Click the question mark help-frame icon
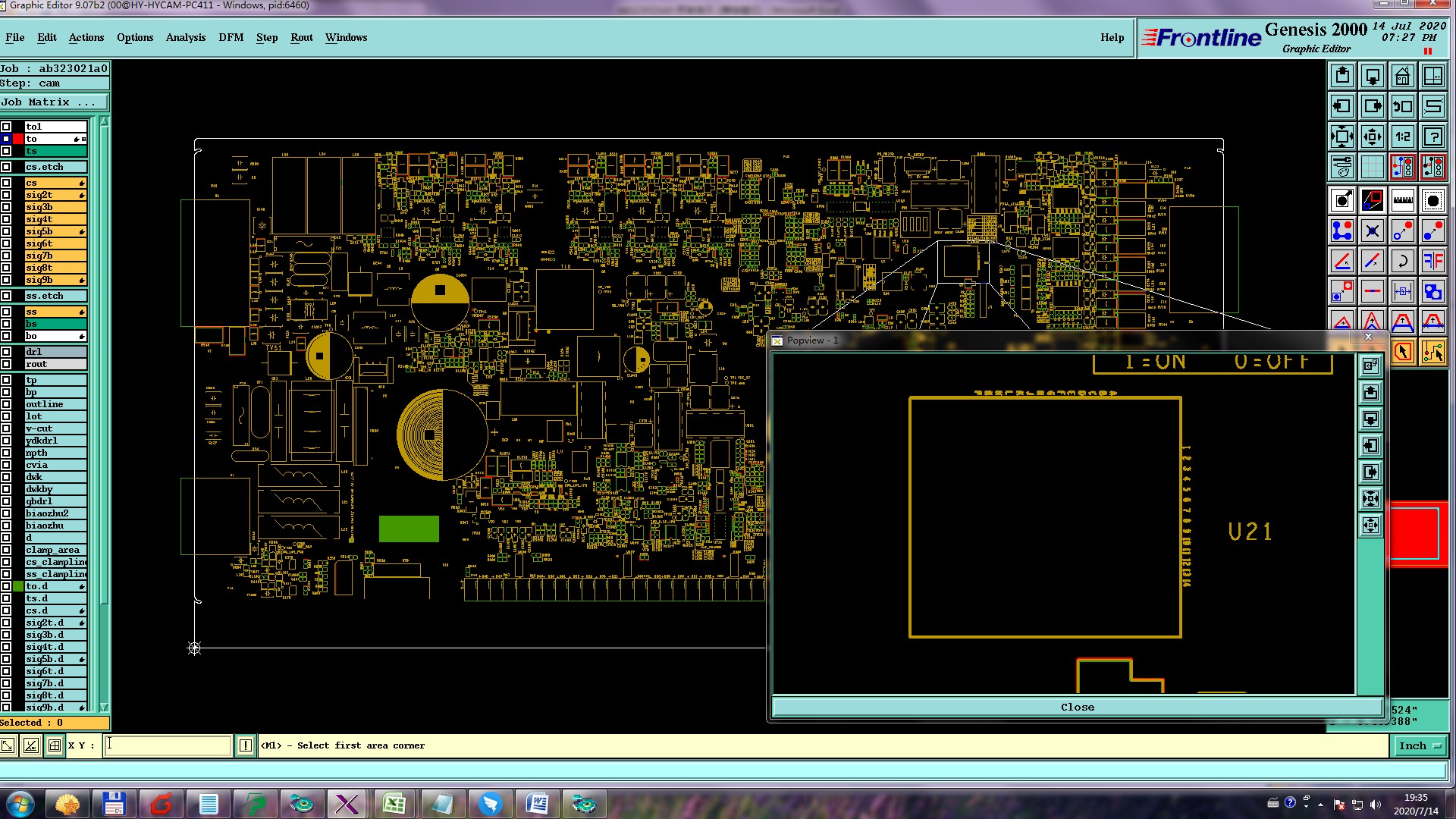The width and height of the screenshot is (1456, 819). pos(1432,136)
